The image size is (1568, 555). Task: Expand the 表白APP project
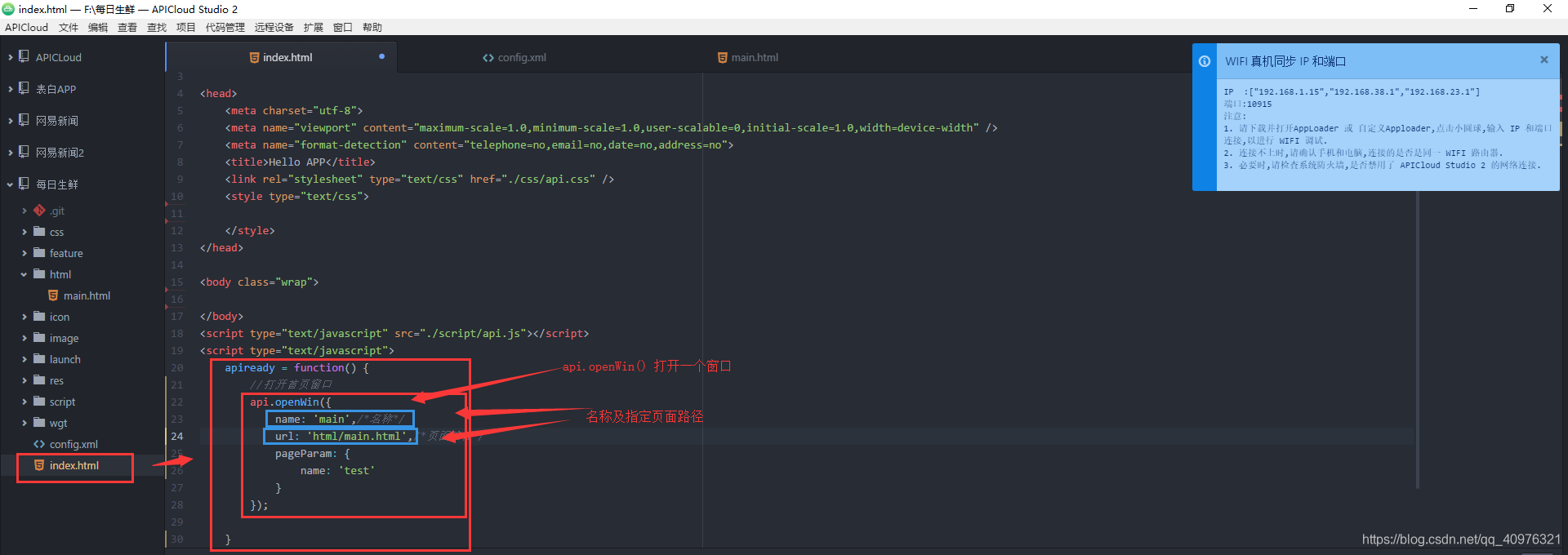pyautogui.click(x=10, y=89)
